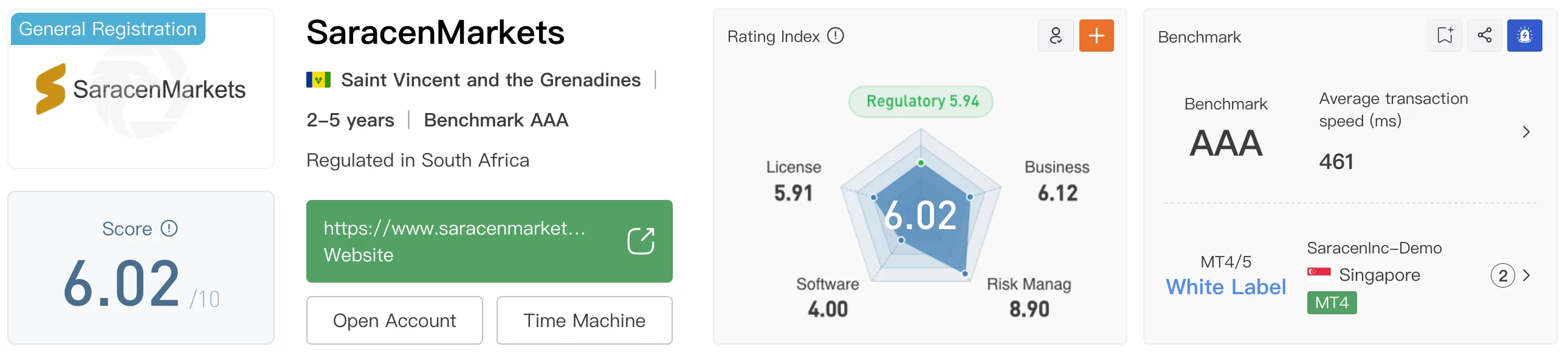1568x355 pixels.
Task: Open the saracenmarkets Website link
Action: pyautogui.click(x=489, y=241)
